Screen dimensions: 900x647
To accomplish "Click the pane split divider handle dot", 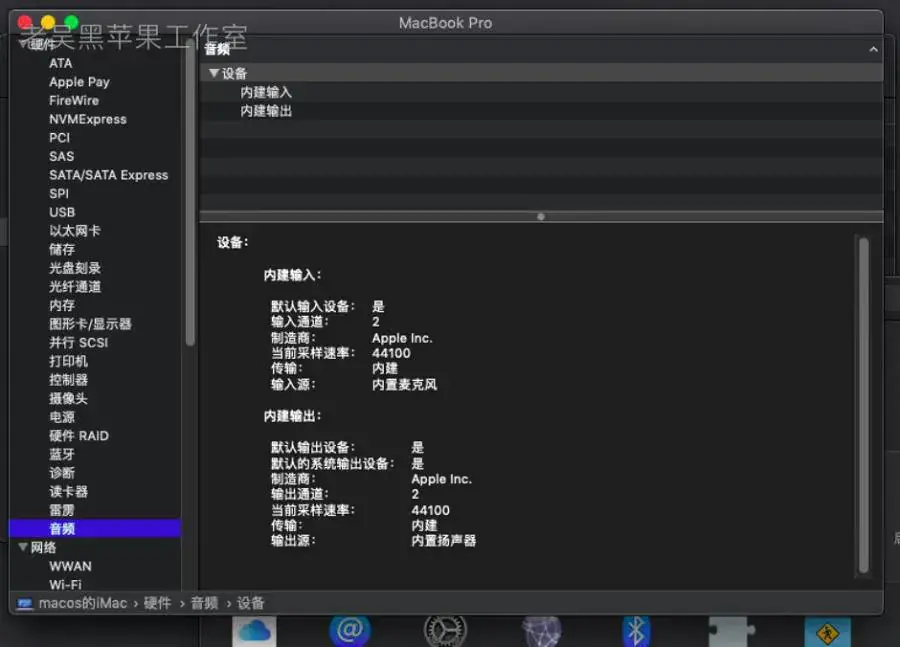I will (x=541, y=216).
